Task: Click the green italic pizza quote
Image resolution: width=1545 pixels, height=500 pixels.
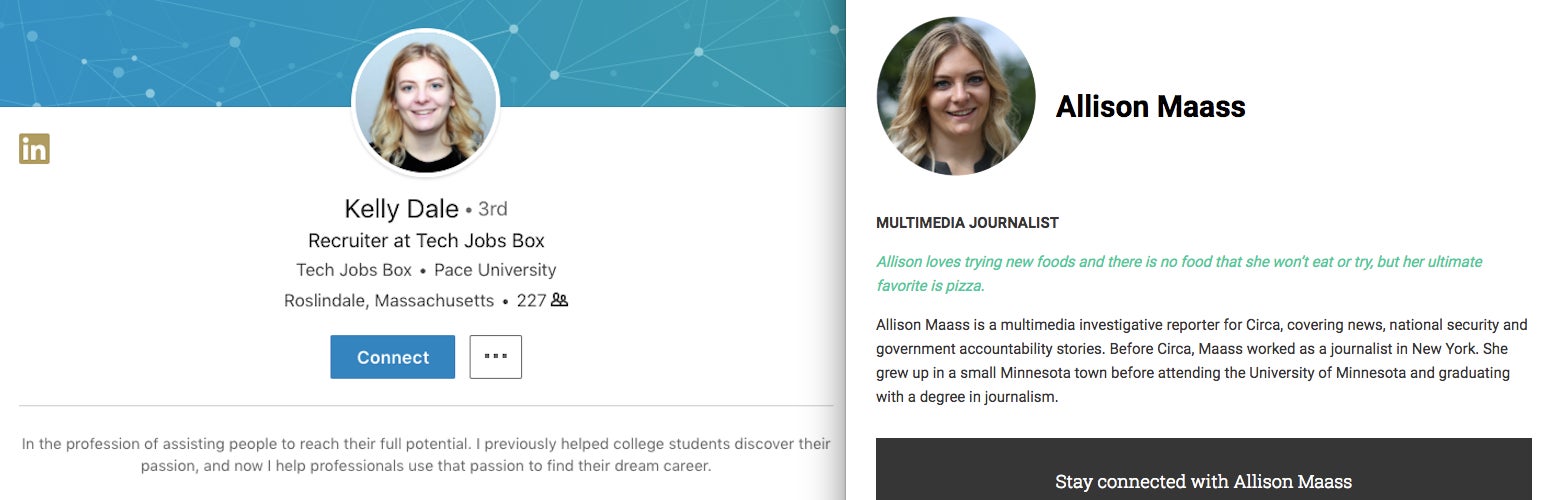Action: (1178, 273)
